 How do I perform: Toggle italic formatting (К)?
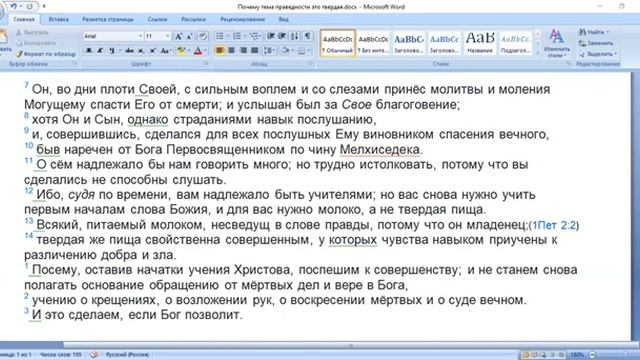[100, 51]
